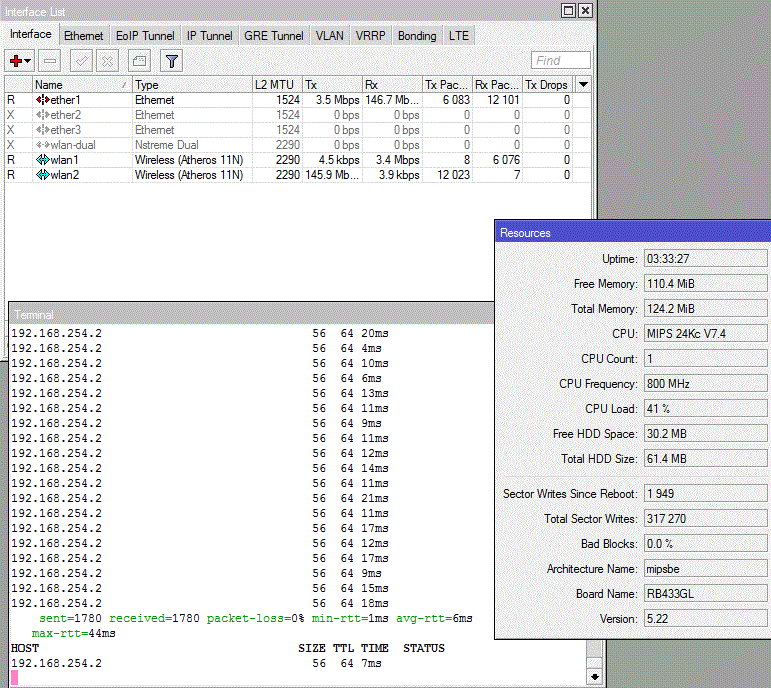This screenshot has height=688, width=771.
Task: Click the Free Memory field 110.4 MiB
Action: tap(705, 284)
